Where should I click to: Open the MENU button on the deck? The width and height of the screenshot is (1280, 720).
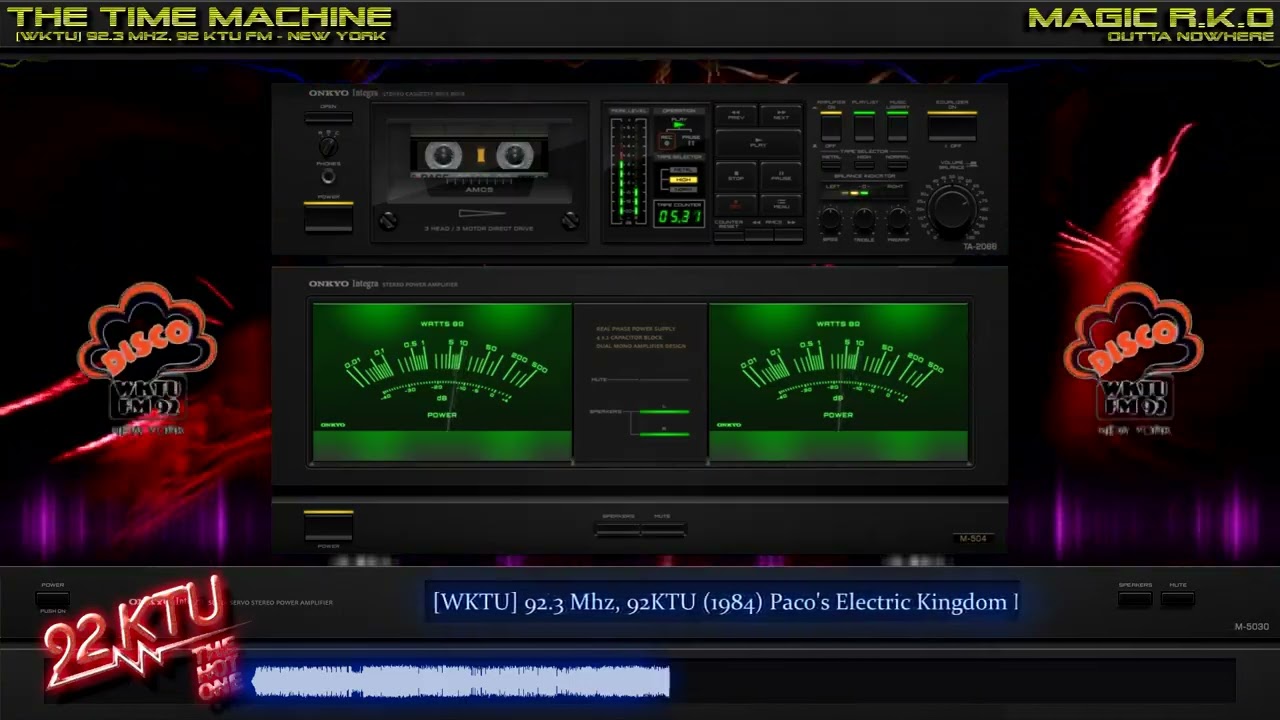pos(781,205)
